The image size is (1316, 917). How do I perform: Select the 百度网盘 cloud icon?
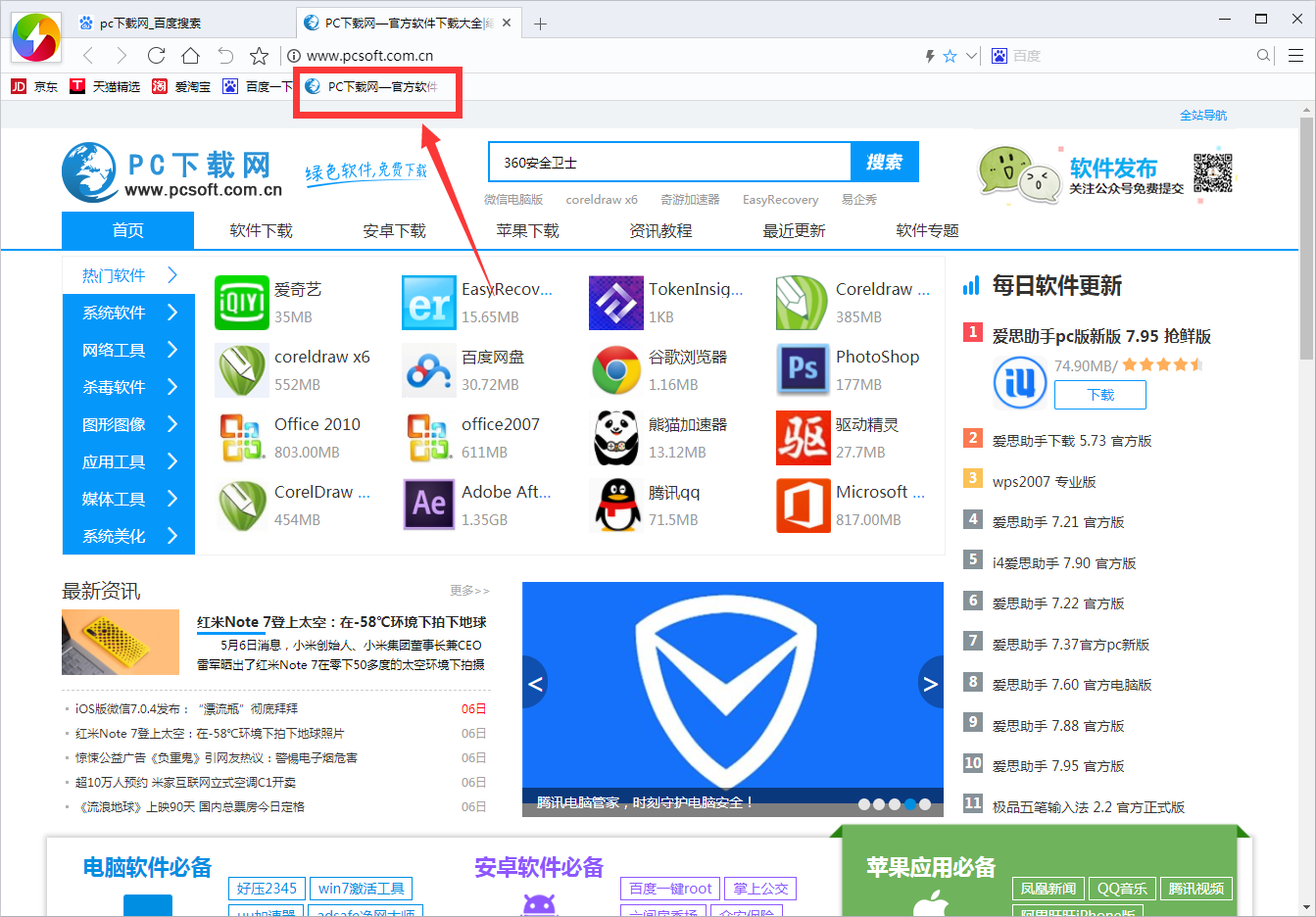428,370
